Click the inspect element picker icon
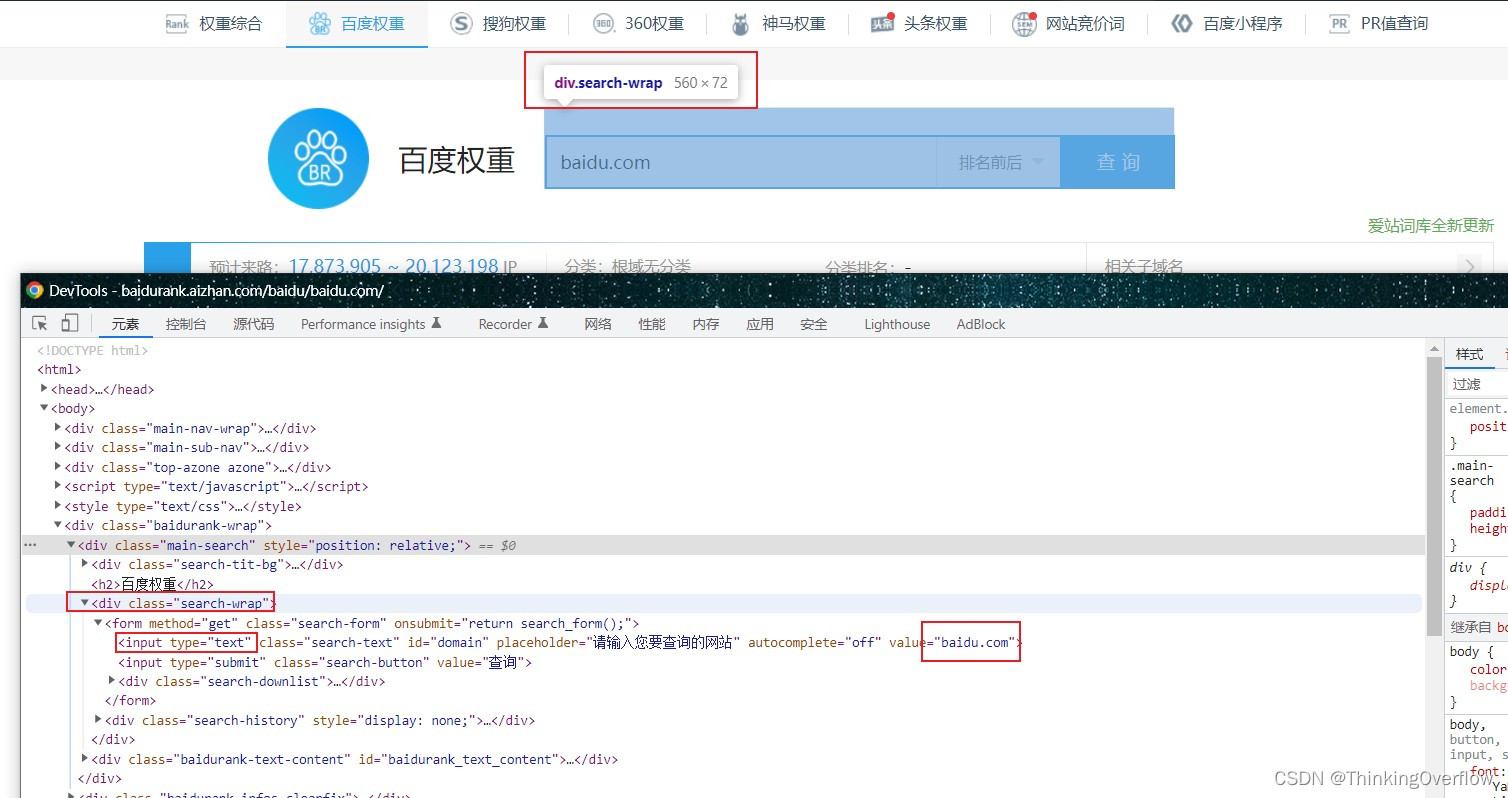1508x798 pixels. tap(40, 323)
